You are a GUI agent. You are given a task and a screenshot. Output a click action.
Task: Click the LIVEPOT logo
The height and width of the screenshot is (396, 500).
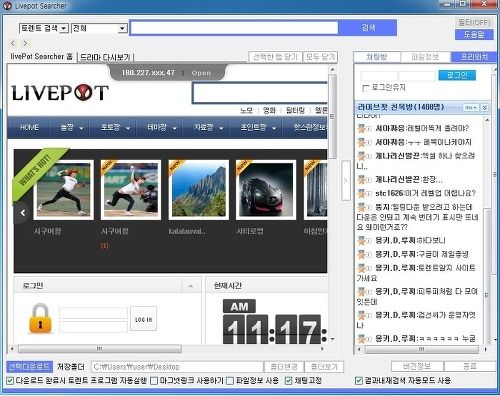pyautogui.click(x=60, y=92)
